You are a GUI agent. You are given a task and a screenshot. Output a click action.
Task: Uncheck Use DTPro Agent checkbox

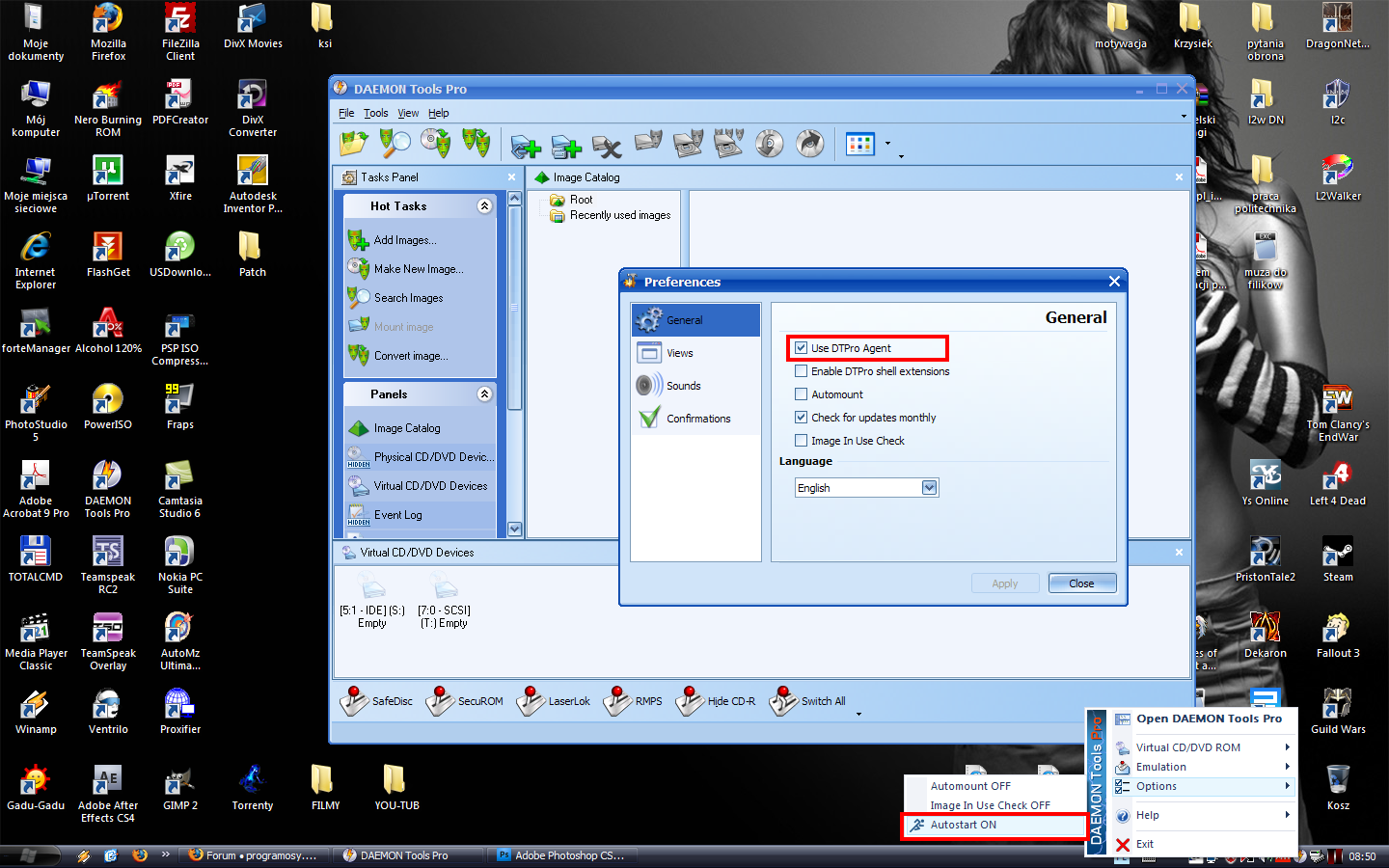[x=801, y=348]
